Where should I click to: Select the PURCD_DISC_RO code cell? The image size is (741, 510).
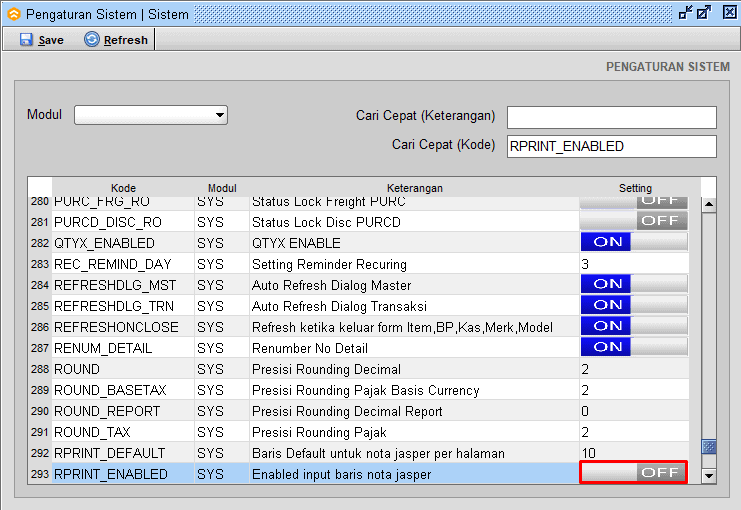(123, 222)
